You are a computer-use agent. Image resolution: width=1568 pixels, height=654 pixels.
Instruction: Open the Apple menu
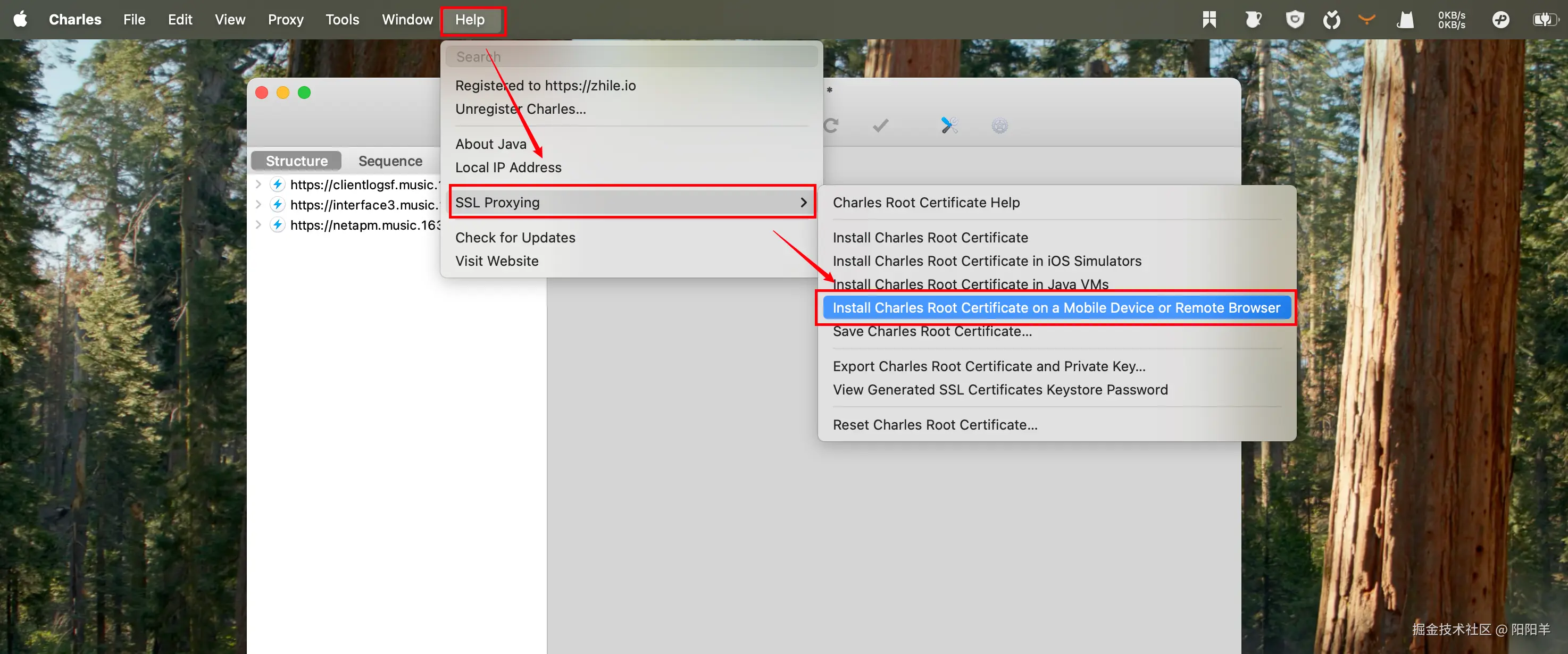(x=21, y=20)
